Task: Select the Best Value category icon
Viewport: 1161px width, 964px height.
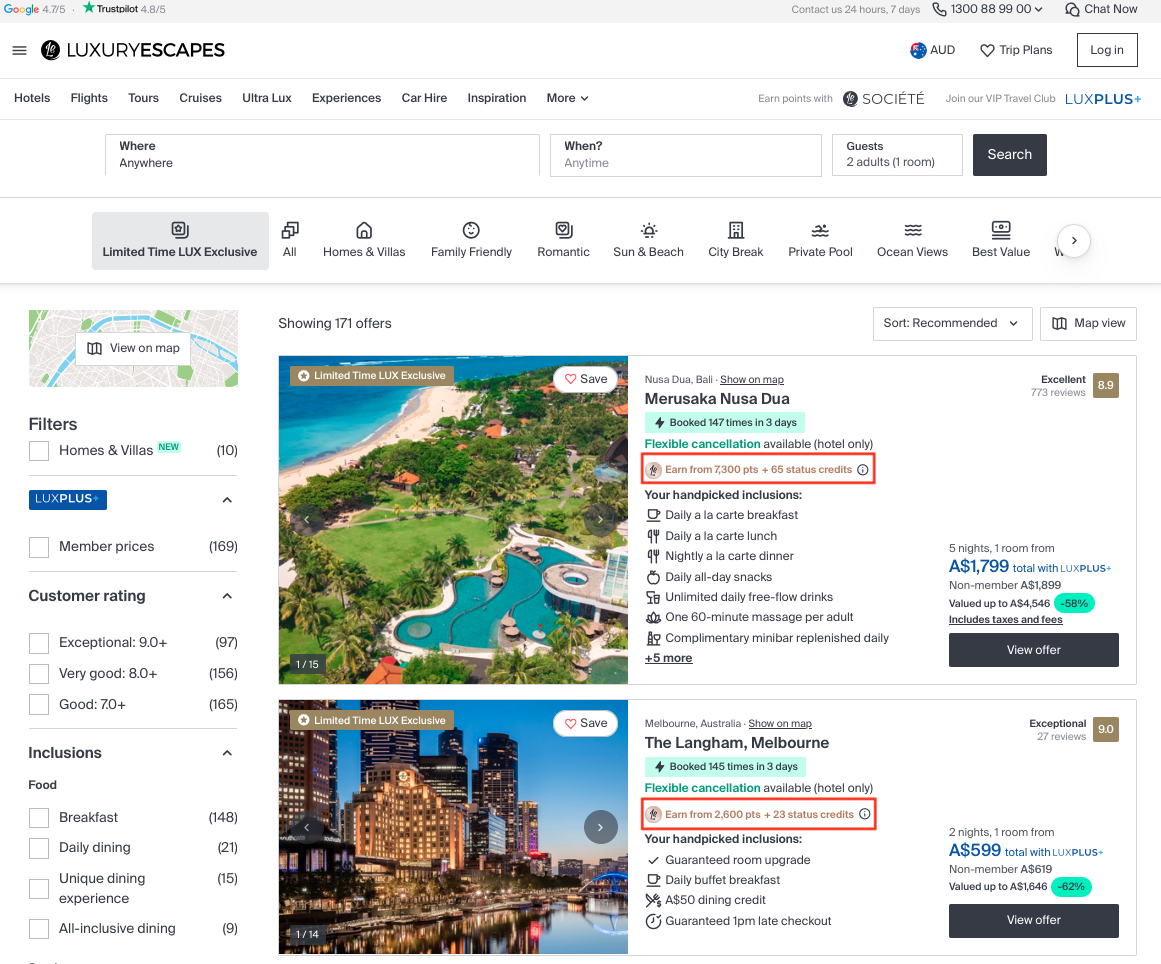Action: coord(1000,230)
